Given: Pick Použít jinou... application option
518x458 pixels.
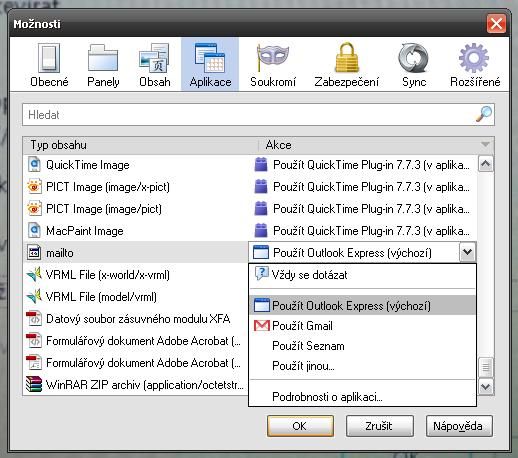Looking at the screenshot, I should pos(362,366).
